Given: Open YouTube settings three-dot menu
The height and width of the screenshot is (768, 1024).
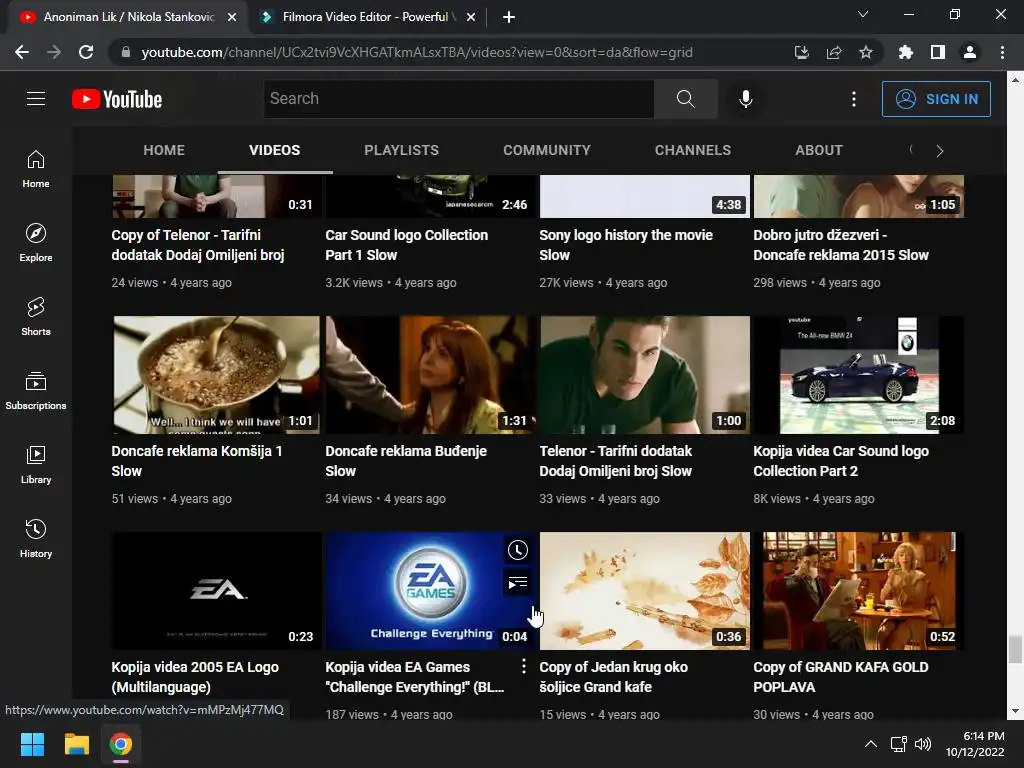Looking at the screenshot, I should [x=854, y=99].
